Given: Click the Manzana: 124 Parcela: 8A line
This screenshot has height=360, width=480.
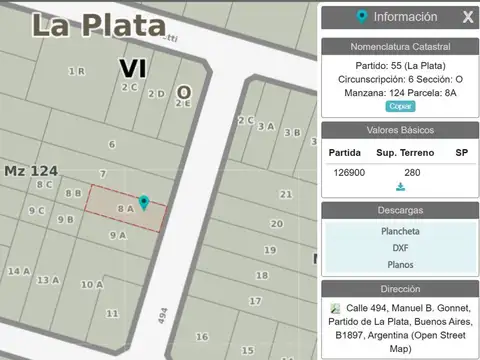Looking at the screenshot, I should pos(400,93).
